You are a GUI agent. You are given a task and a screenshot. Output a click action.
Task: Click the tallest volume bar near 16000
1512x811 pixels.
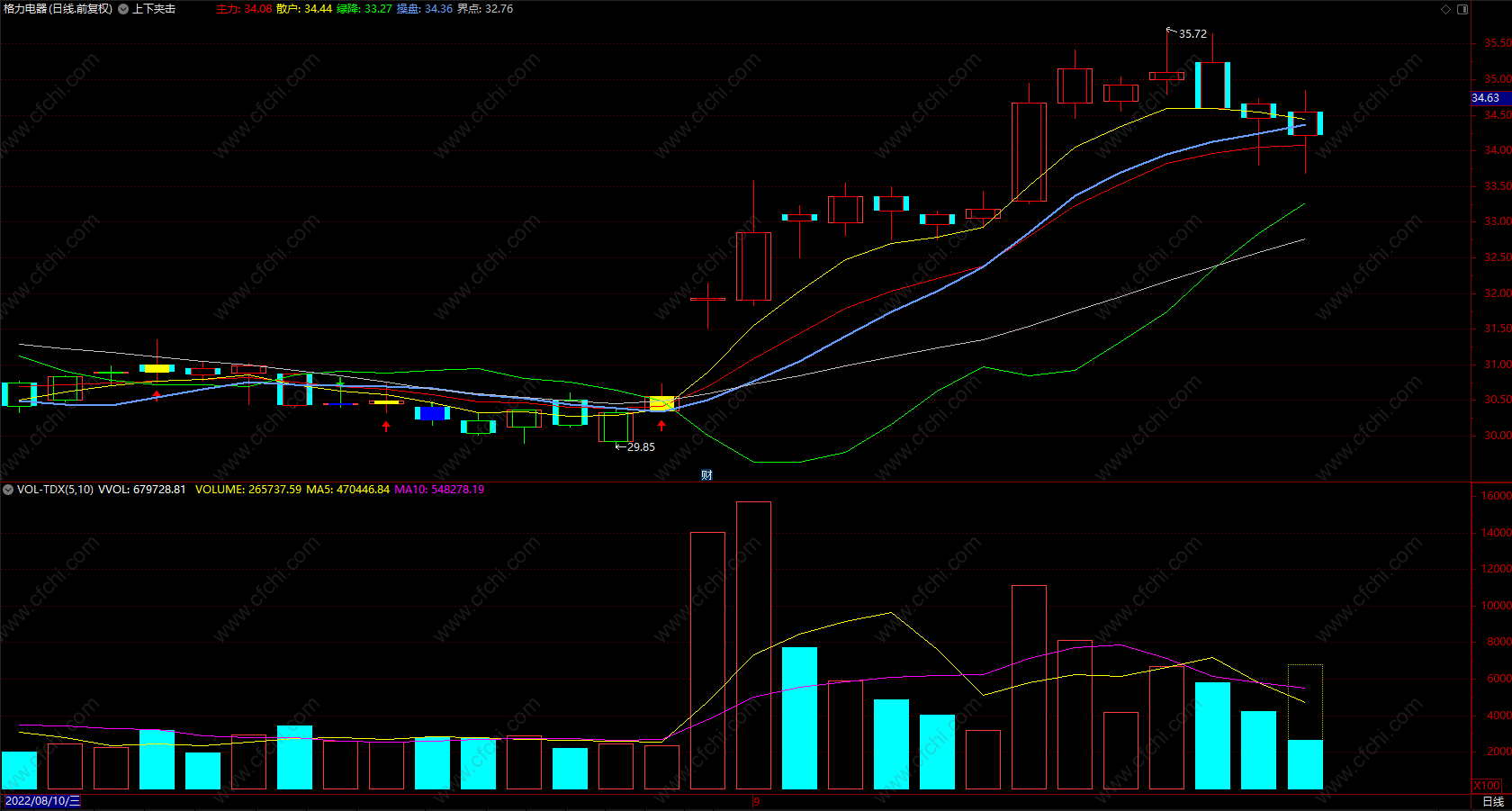[x=753, y=645]
